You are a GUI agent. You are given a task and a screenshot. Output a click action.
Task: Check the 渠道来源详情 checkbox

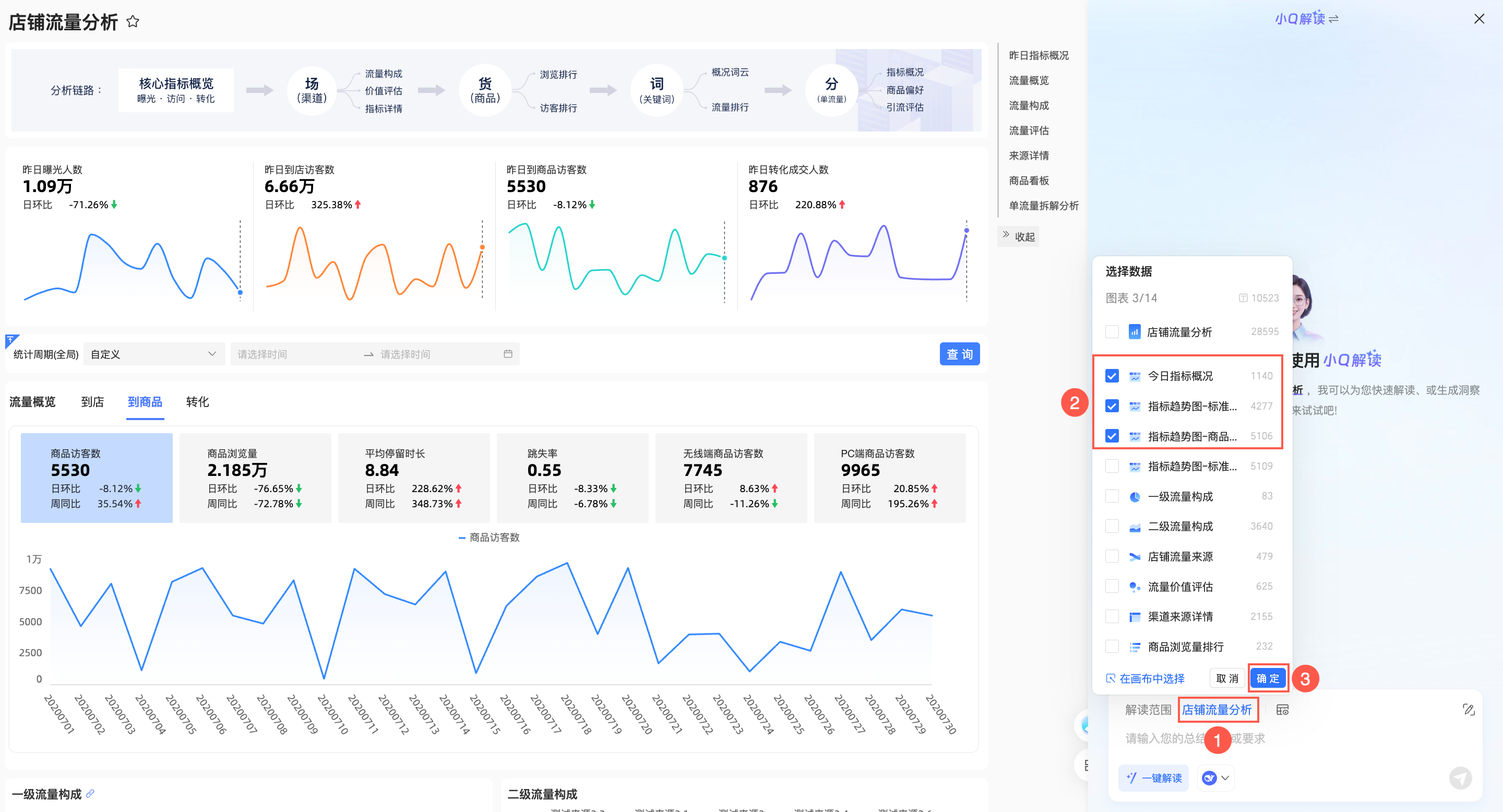(x=1112, y=617)
